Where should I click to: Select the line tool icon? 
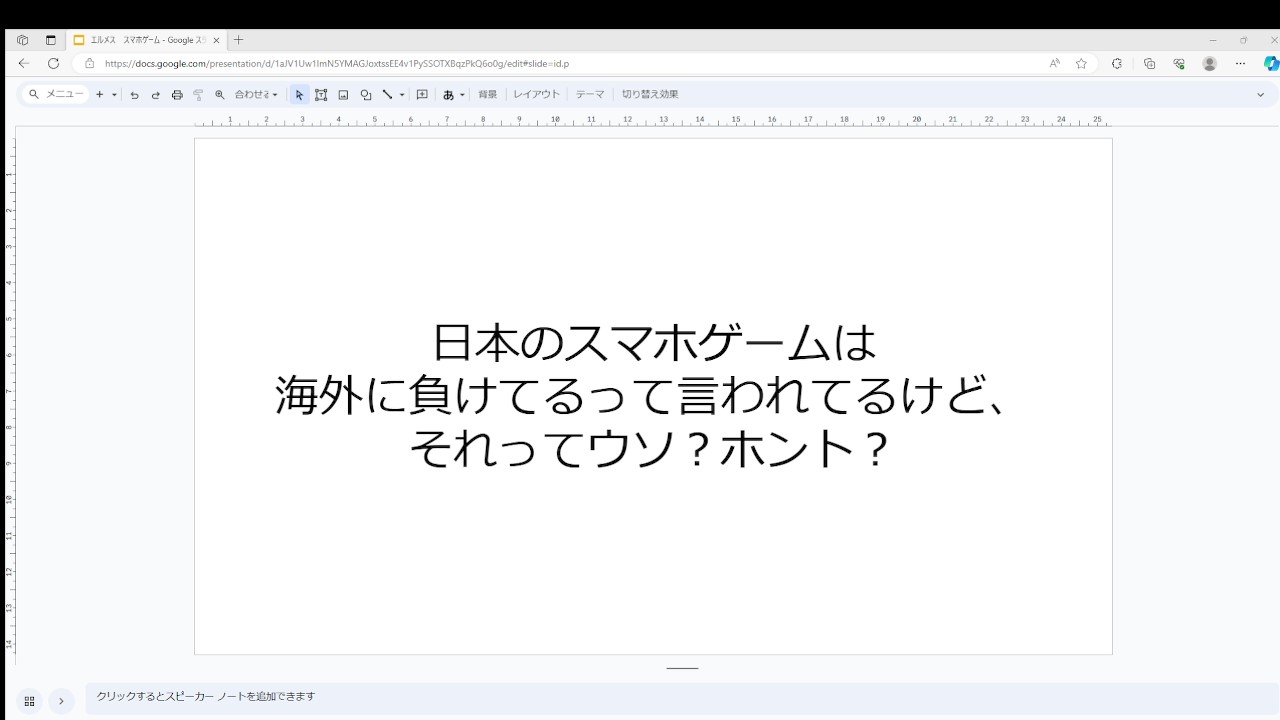click(x=387, y=95)
